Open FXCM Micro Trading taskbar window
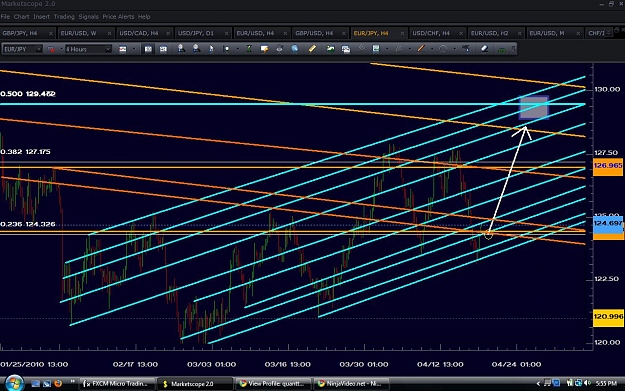 (116, 383)
